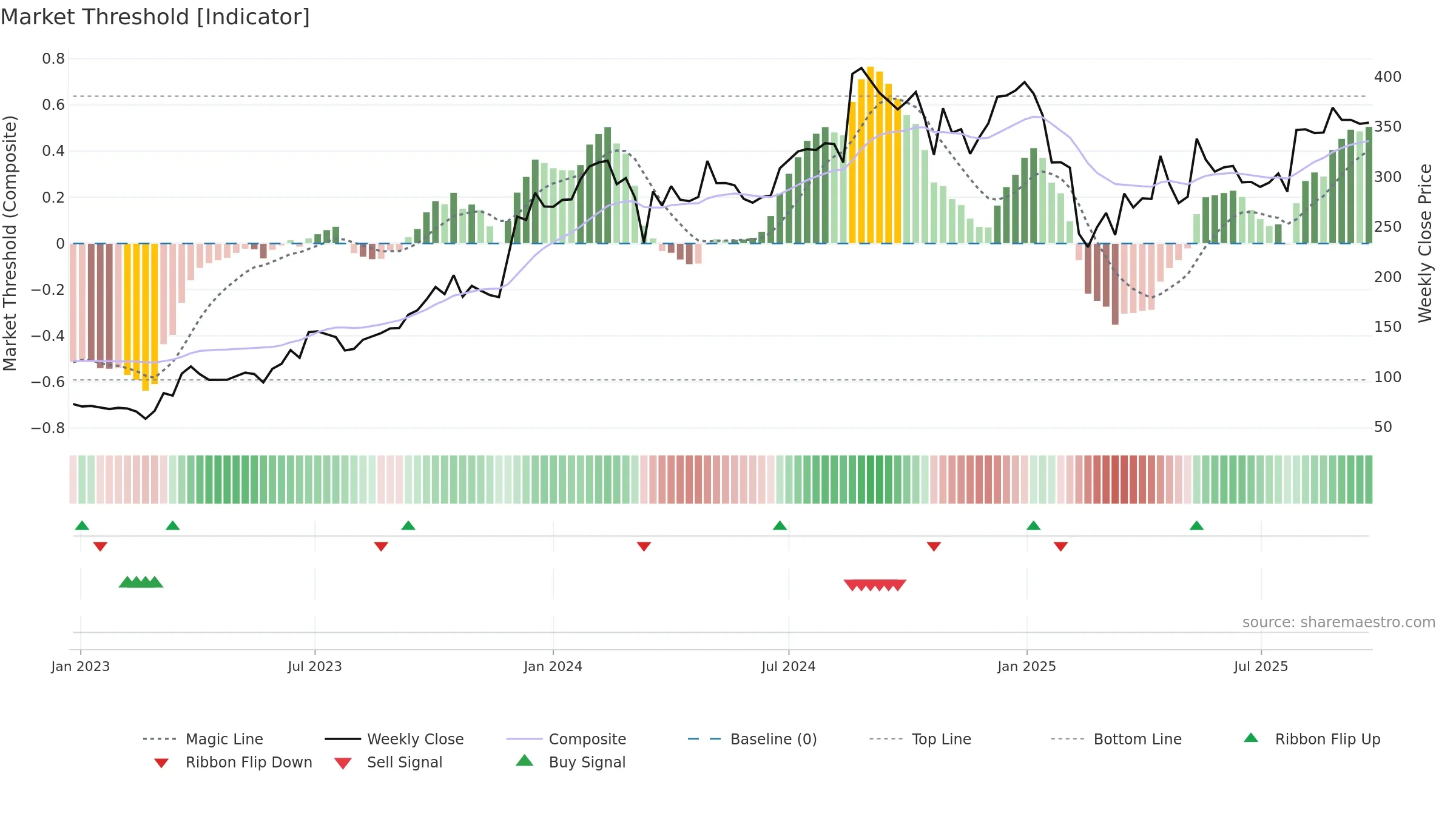Click the 400 tick on right axis
This screenshot has height=819, width=1456.
point(1388,76)
